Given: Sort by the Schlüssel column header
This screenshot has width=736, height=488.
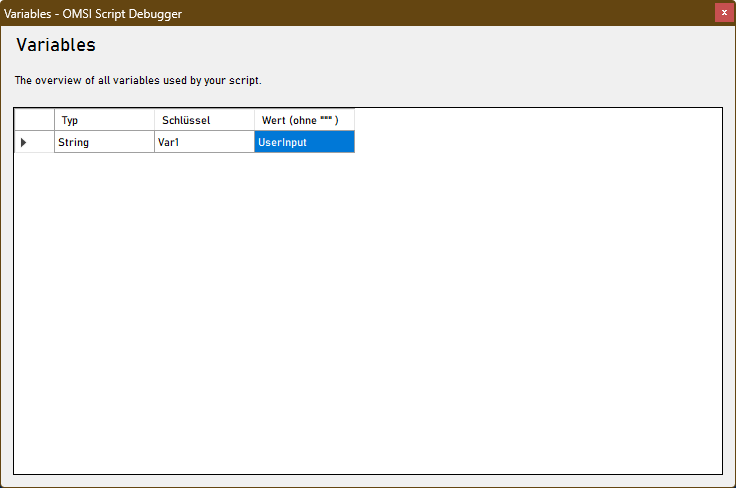Looking at the screenshot, I should pos(204,120).
